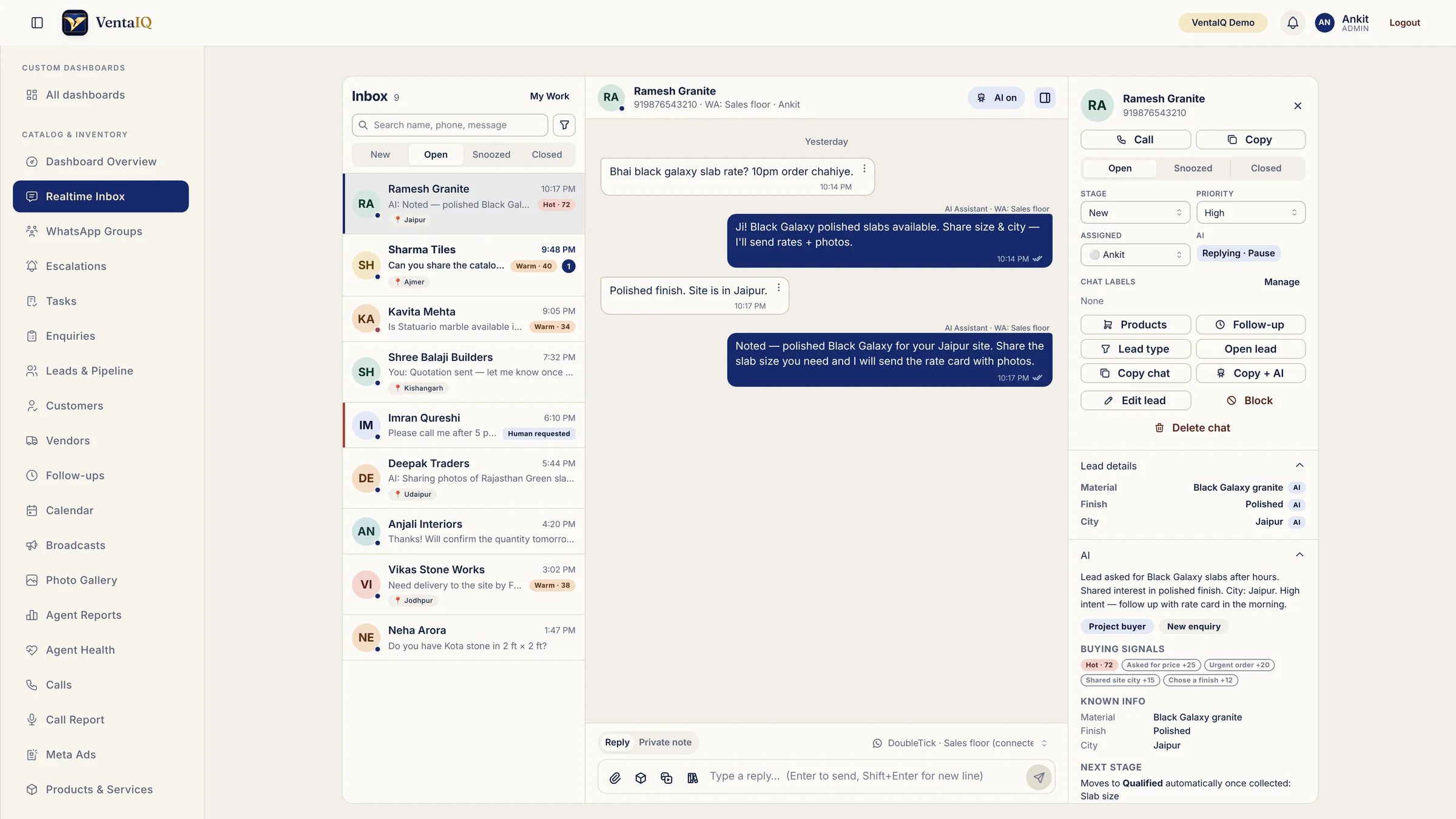Toggle the contact side panel icon in chat header
Screen dimensions: 1456x819
click(1045, 98)
